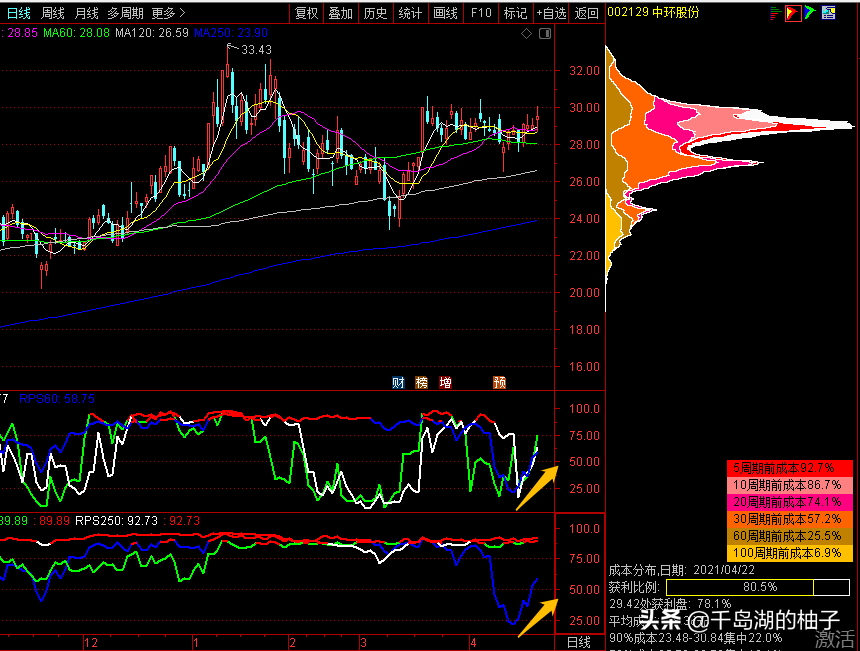Click the MA60: 28.08 indicator label
The width and height of the screenshot is (860, 651).
(x=76, y=33)
